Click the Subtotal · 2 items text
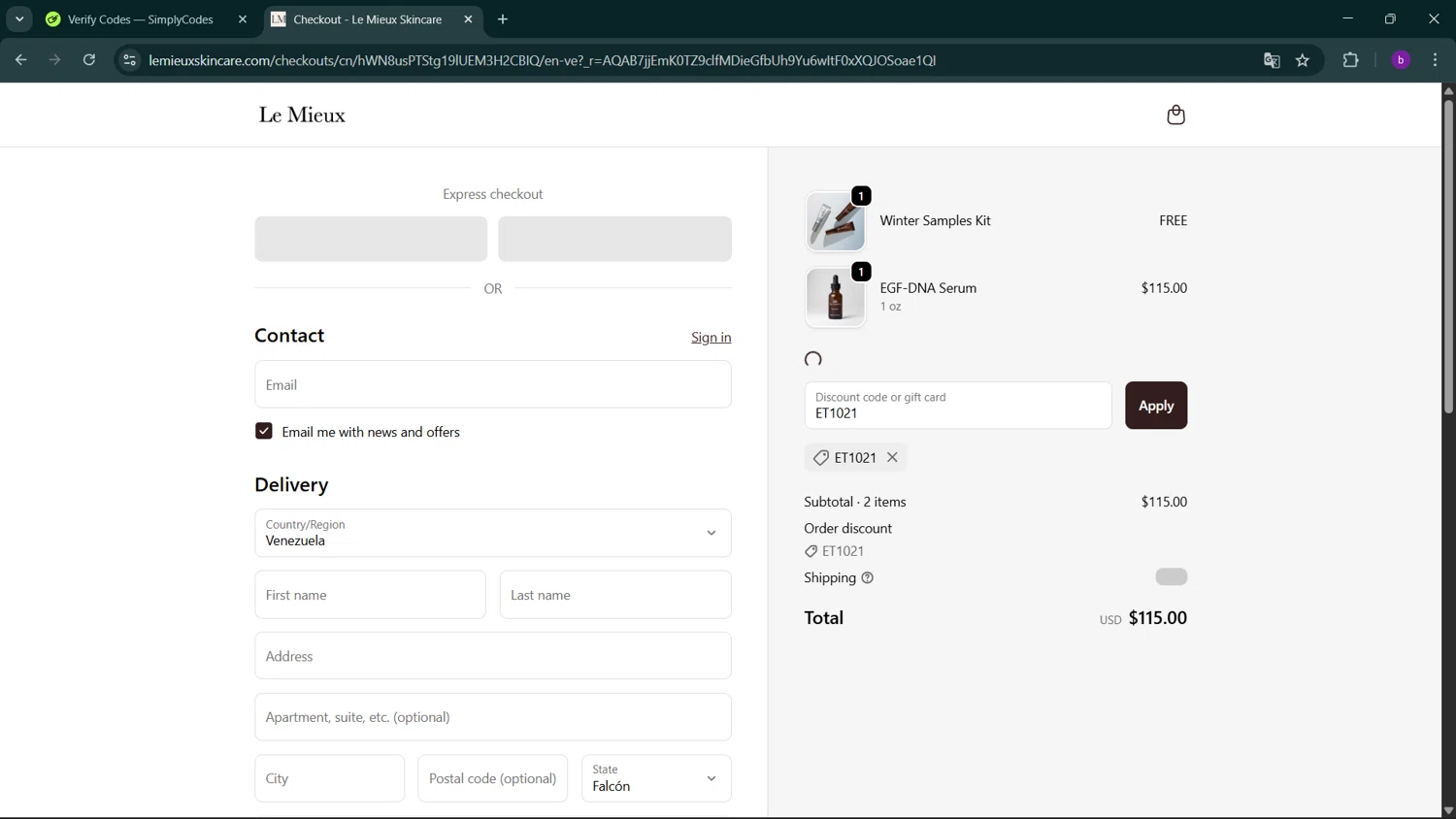This screenshot has width=1456, height=819. point(855,502)
